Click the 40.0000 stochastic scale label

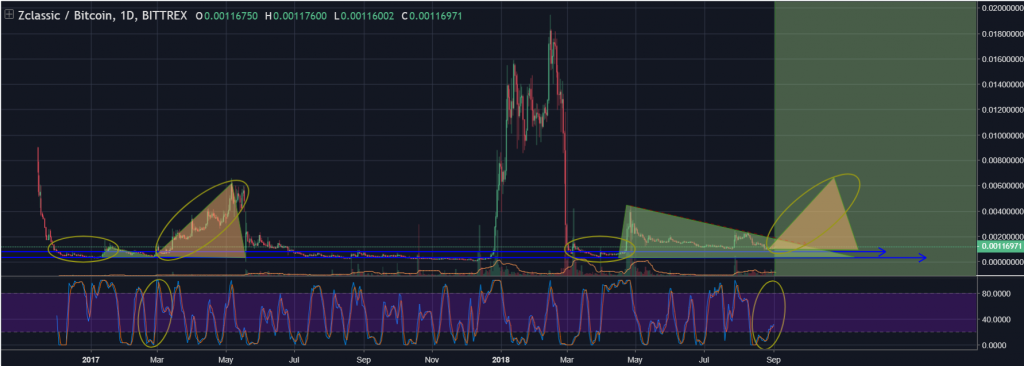(996, 319)
